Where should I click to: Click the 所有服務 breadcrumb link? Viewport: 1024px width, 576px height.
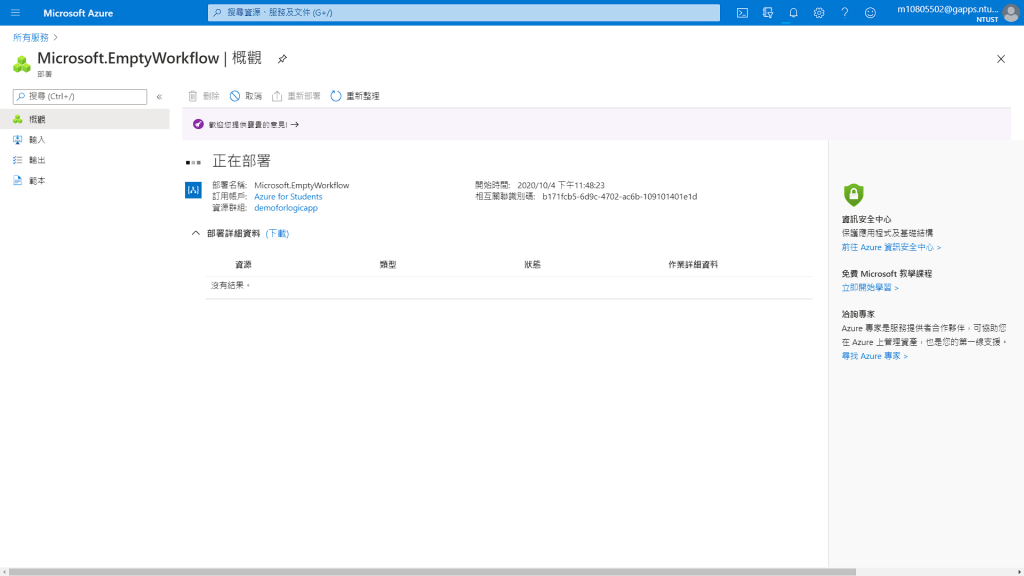click(31, 37)
